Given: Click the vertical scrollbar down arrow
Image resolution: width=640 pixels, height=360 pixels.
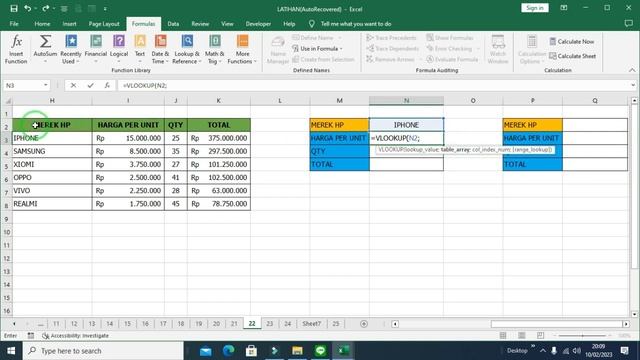Looking at the screenshot, I should (634, 314).
